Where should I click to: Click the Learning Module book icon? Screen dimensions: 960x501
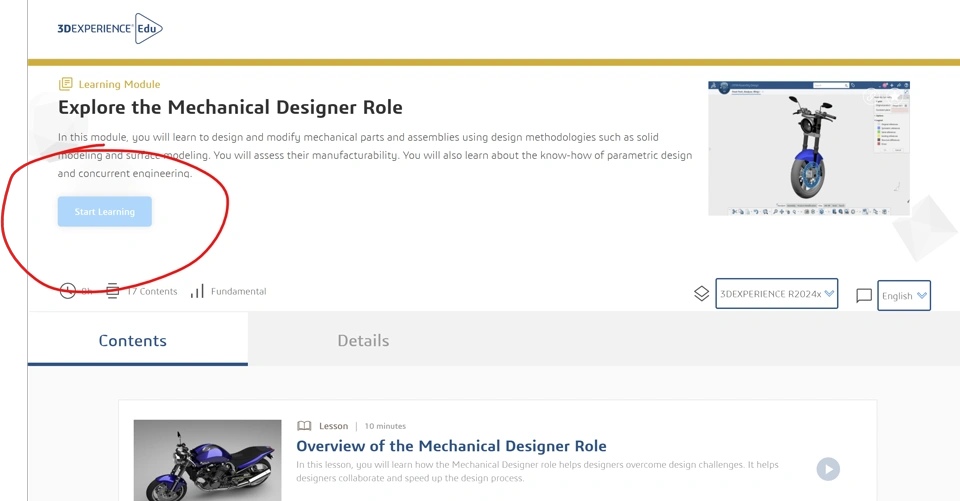pyautogui.click(x=66, y=84)
